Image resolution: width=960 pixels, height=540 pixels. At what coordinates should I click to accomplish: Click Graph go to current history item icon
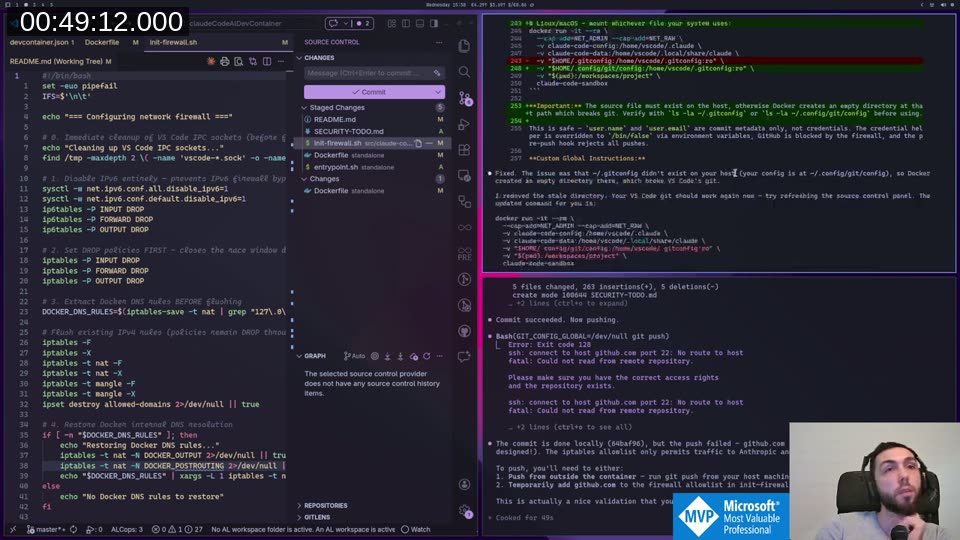click(x=375, y=356)
